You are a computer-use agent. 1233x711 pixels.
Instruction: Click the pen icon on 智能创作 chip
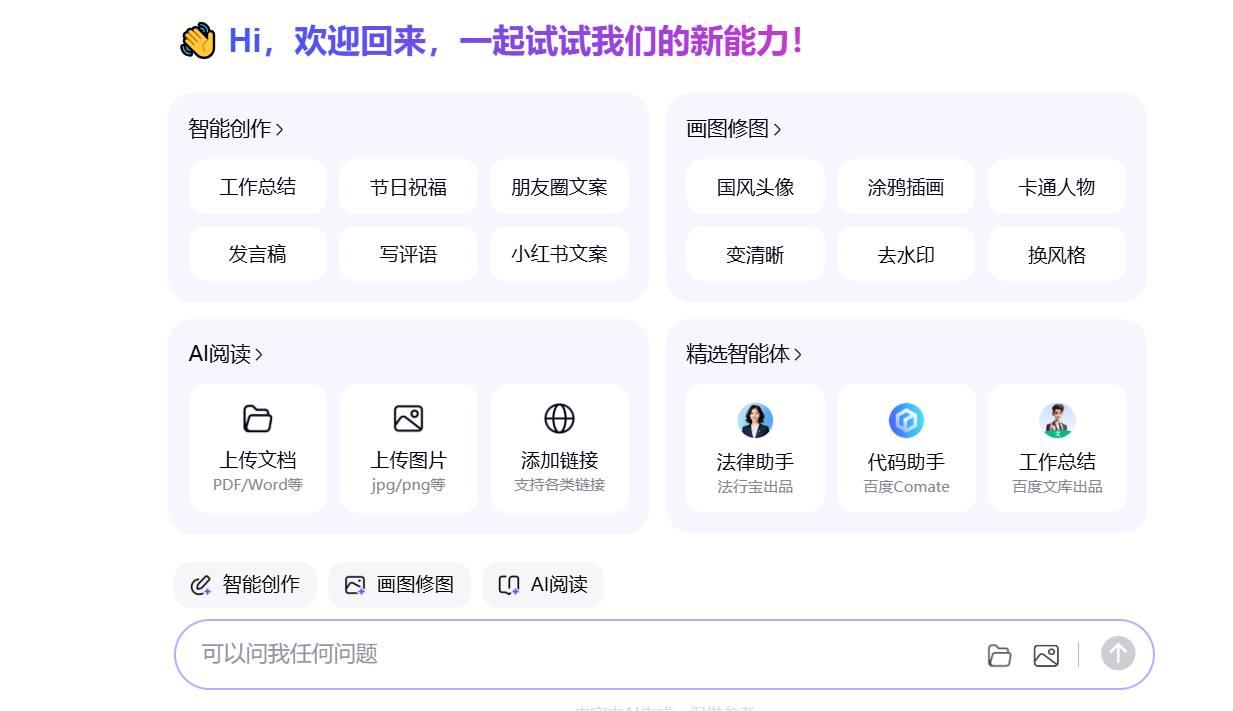coord(201,585)
